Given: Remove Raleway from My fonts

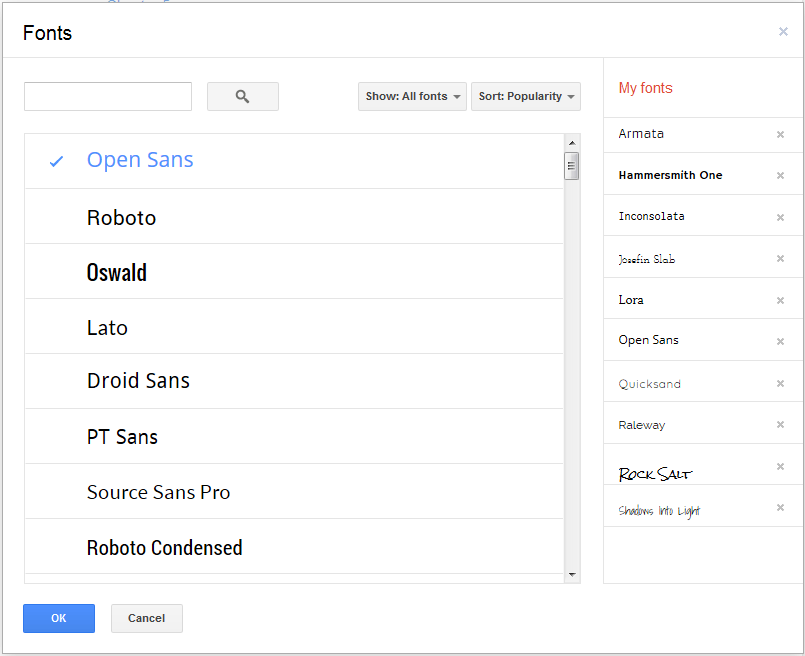Looking at the screenshot, I should [780, 425].
